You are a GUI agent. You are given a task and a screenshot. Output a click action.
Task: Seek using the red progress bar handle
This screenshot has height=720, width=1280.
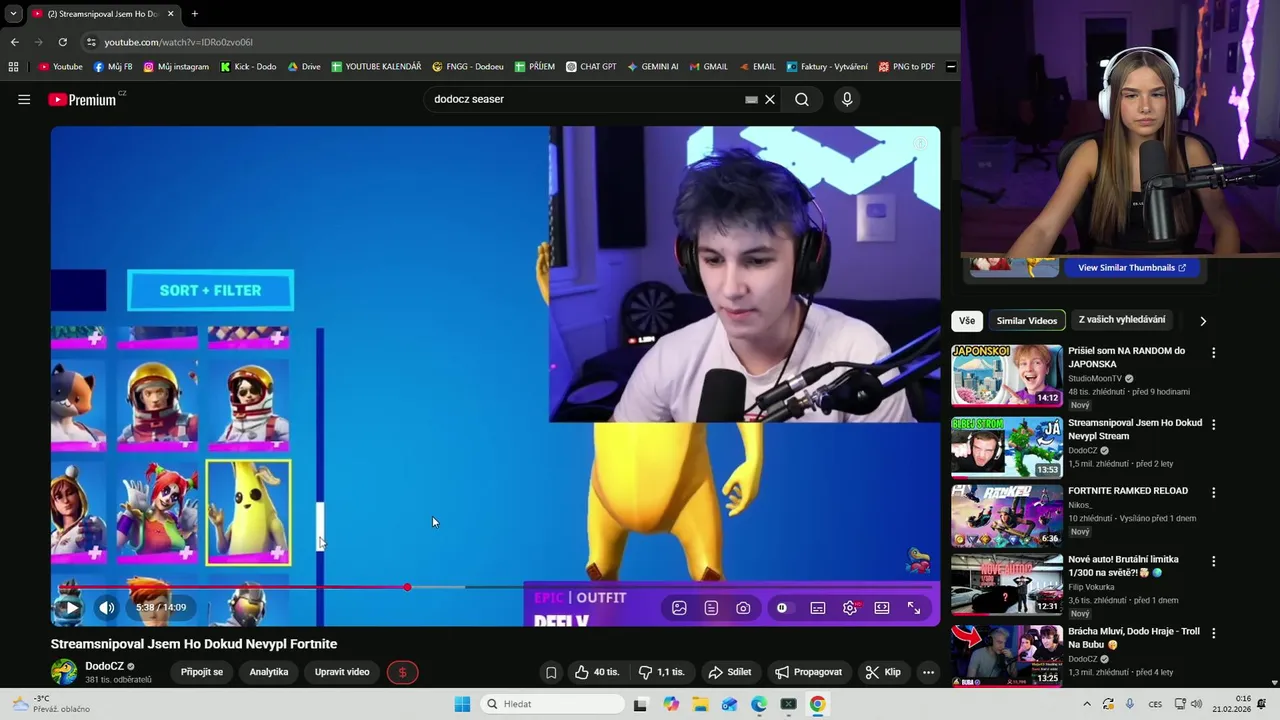coord(407,587)
